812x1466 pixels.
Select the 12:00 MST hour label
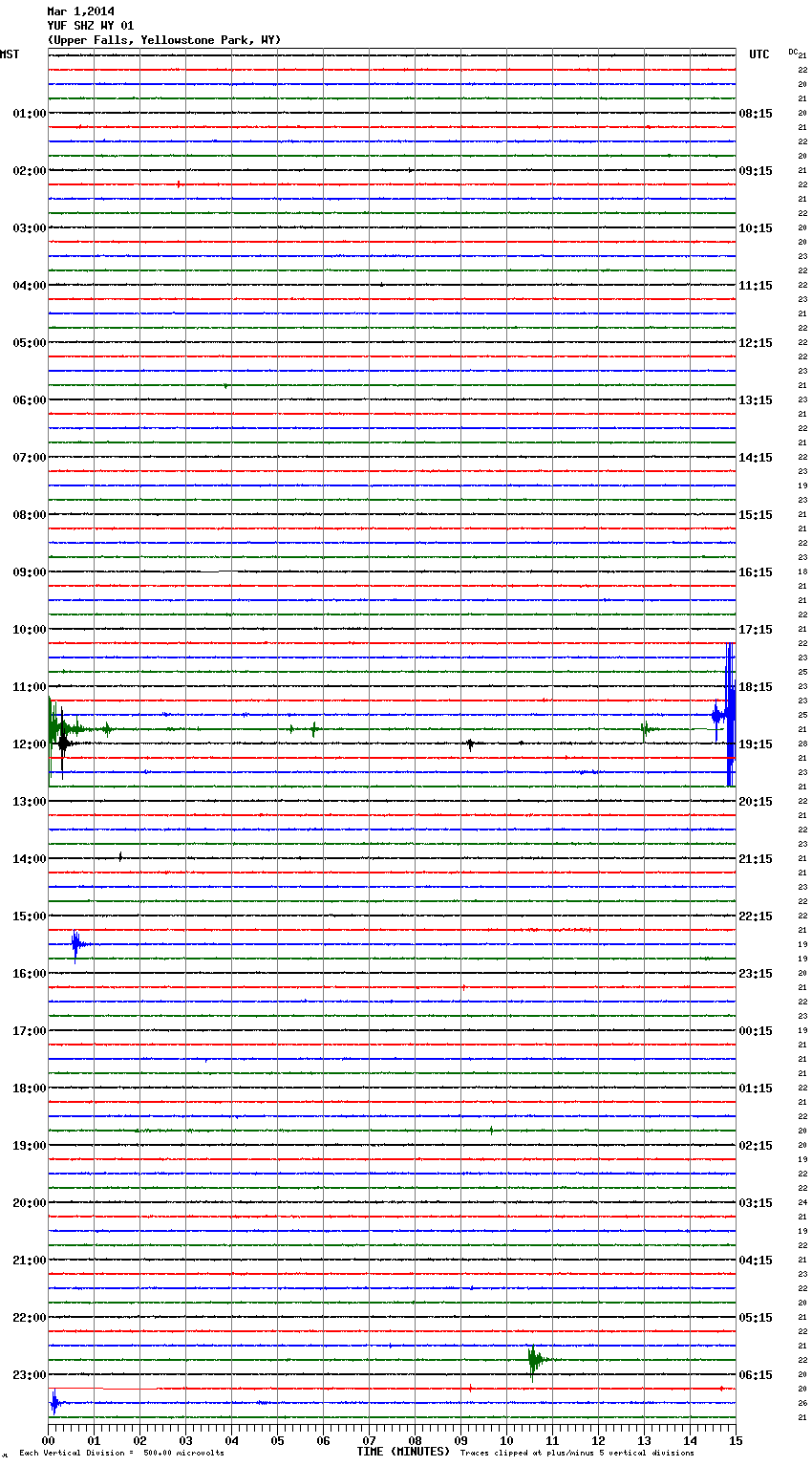point(29,744)
